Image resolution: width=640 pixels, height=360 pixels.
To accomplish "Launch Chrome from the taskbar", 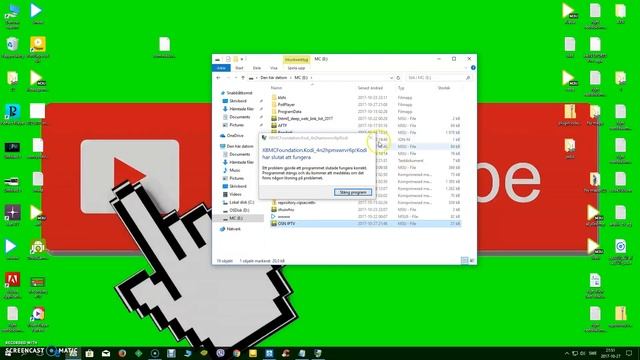I will 236,353.
